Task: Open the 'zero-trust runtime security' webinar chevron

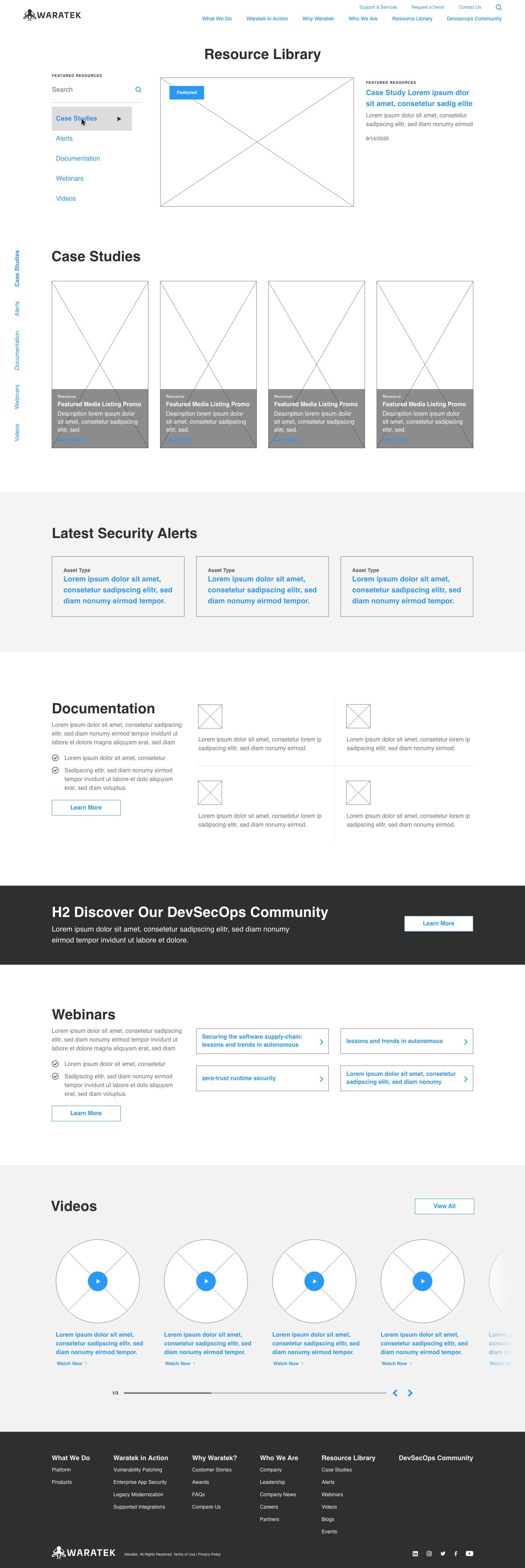Action: 321,1079
